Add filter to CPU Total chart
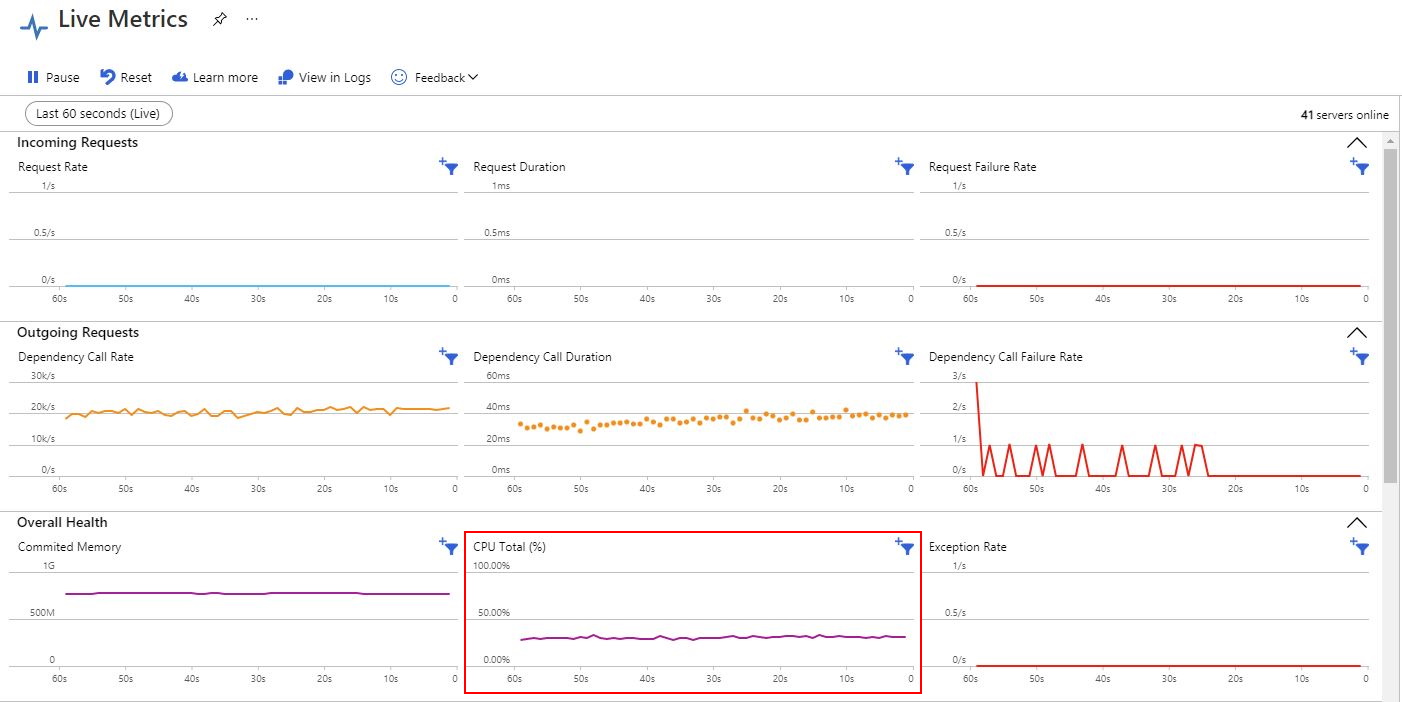This screenshot has height=702, width=1402. tap(905, 546)
